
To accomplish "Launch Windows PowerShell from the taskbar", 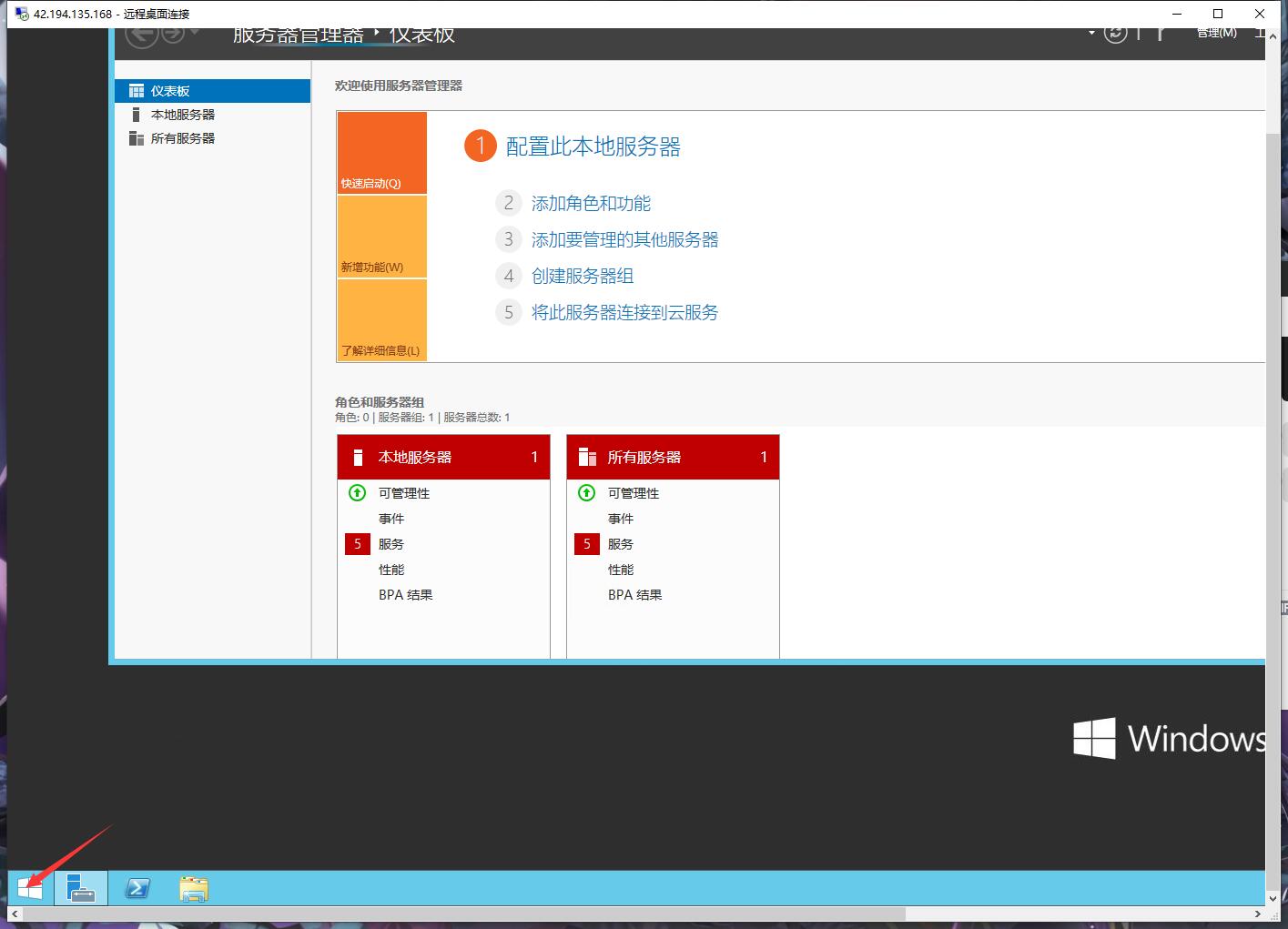I will pos(137,887).
